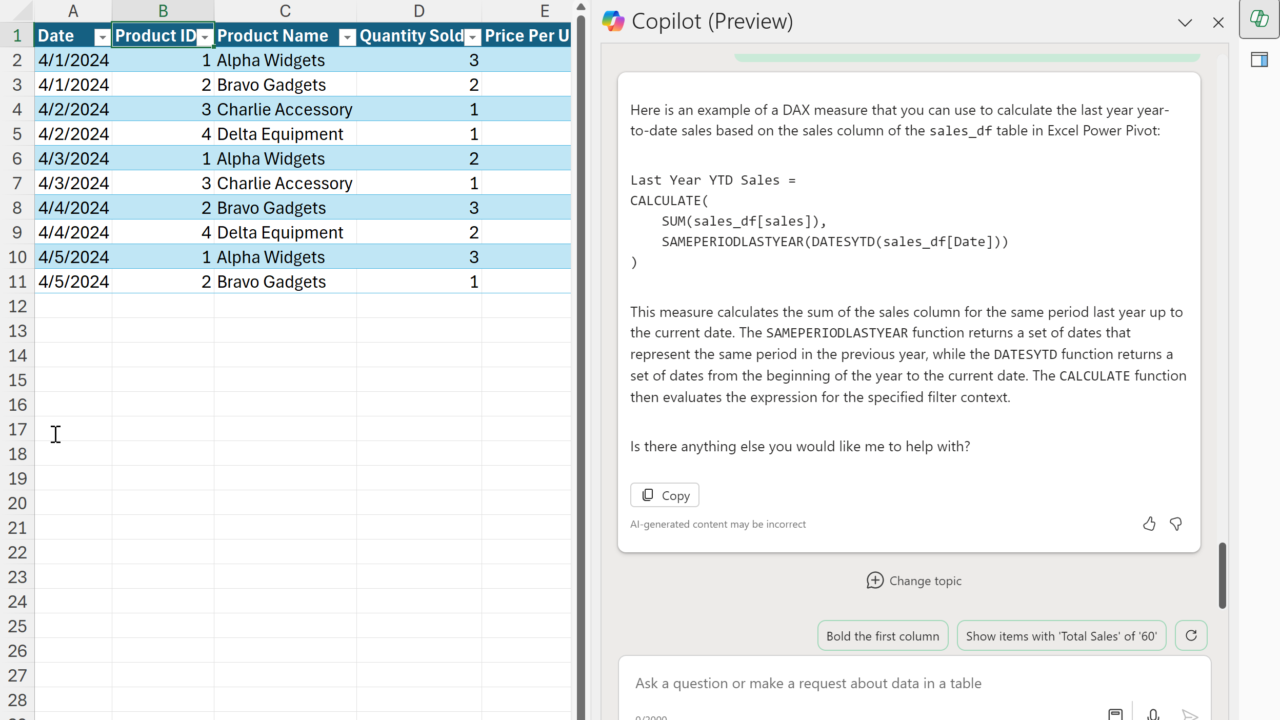Give thumbs up to Copilot response
Image resolution: width=1280 pixels, height=720 pixels.
[x=1149, y=523]
